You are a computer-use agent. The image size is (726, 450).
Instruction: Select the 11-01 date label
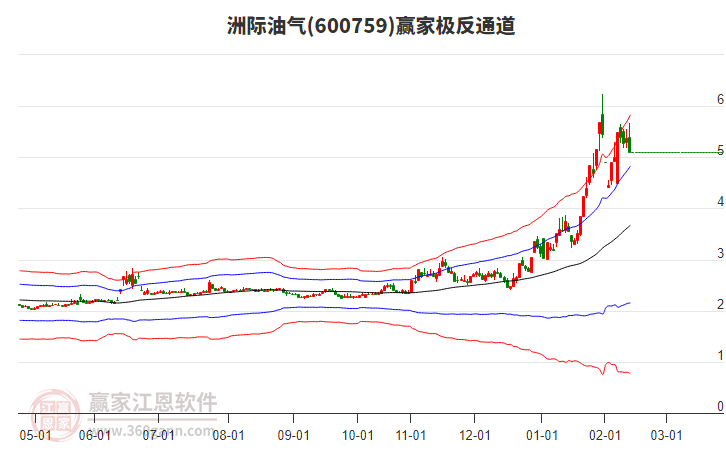coord(411,435)
